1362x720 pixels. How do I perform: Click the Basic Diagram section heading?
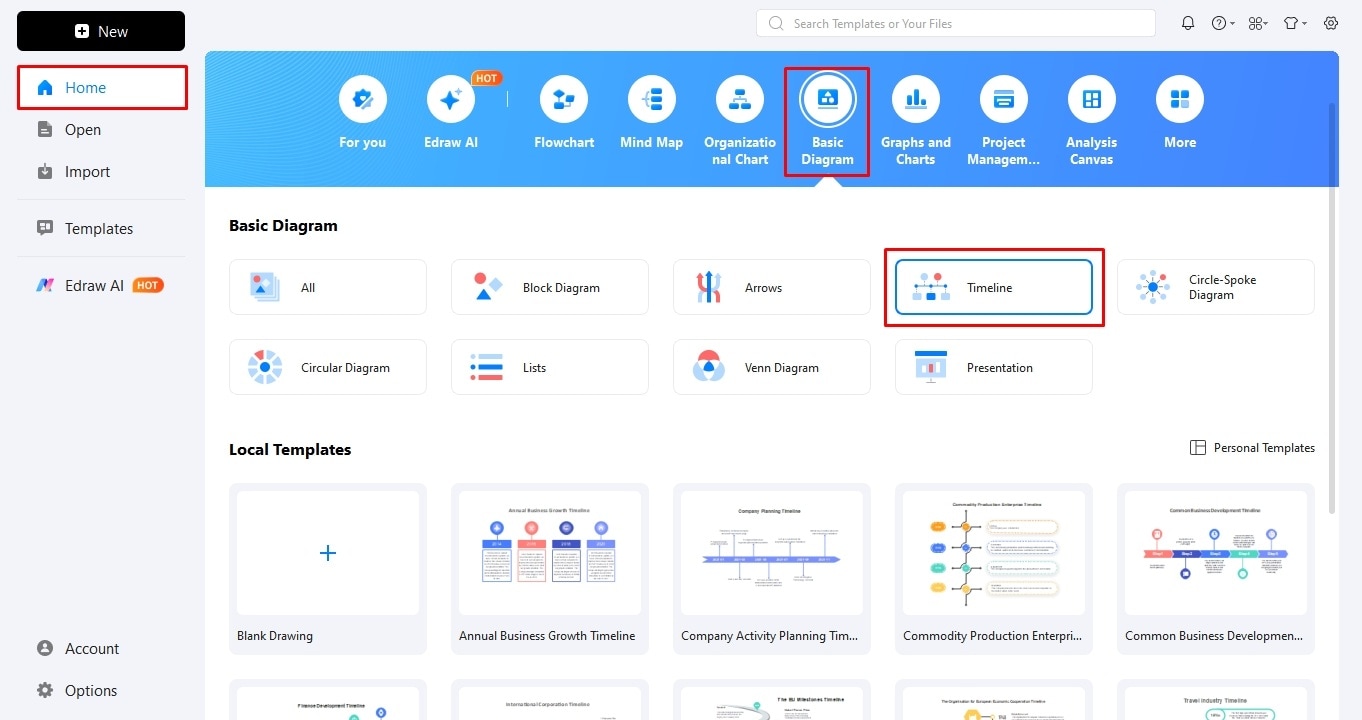click(283, 226)
